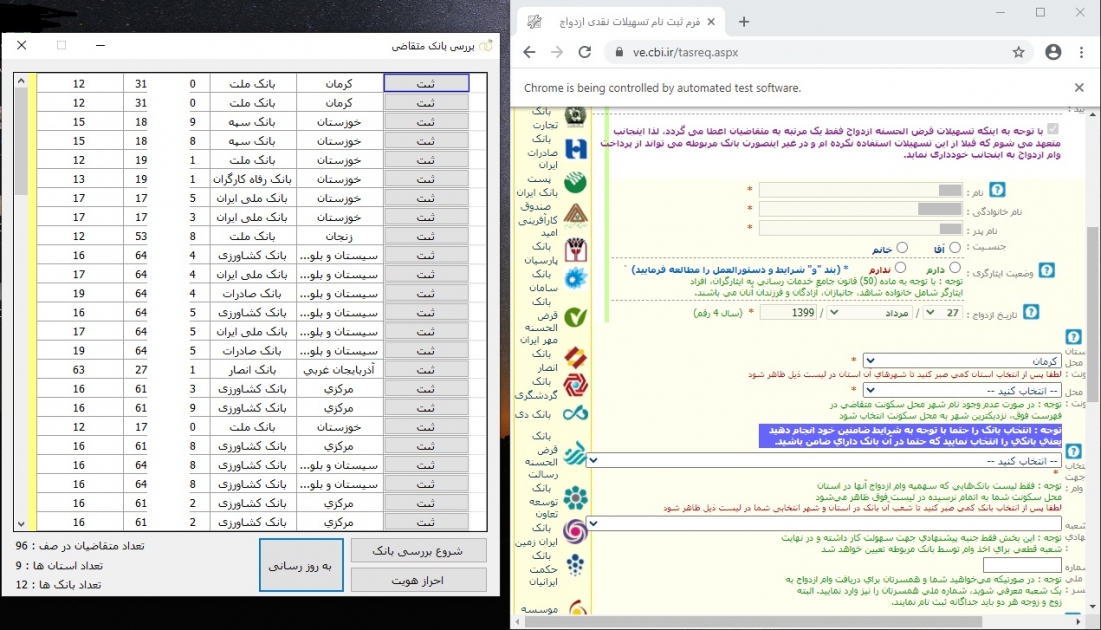Click the Karafarini Omid fund logo

coord(575,214)
